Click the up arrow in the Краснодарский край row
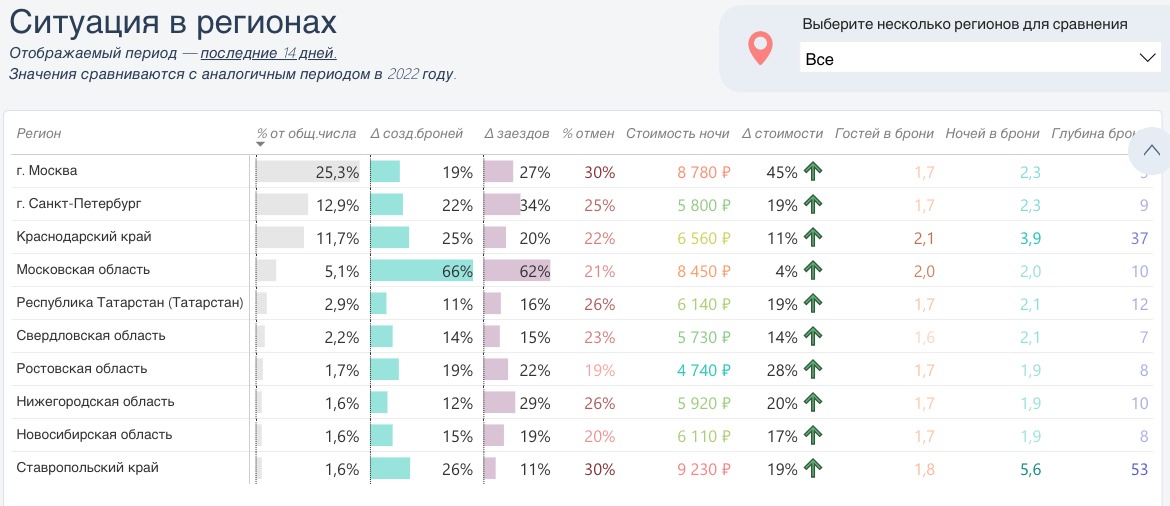Screen dimensions: 1170x506 [x=813, y=238]
